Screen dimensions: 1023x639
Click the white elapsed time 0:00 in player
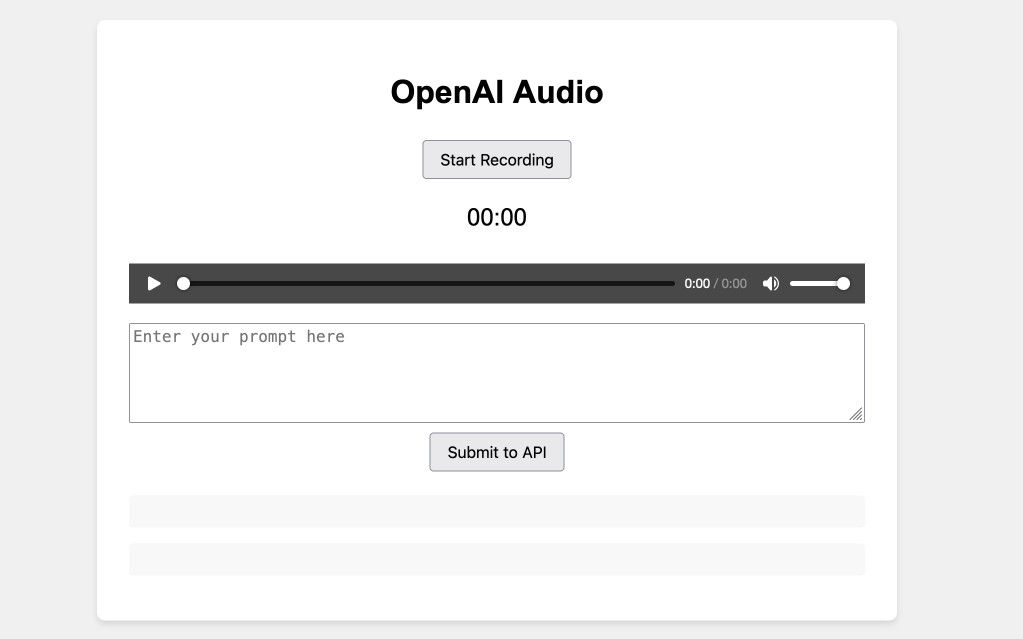click(697, 284)
